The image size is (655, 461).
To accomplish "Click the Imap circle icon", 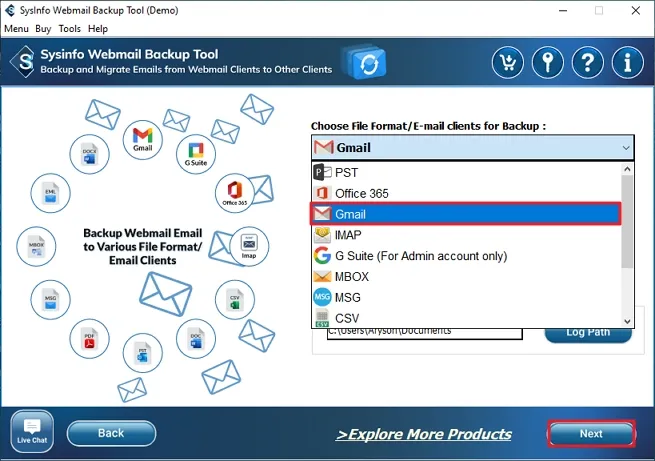I will (249, 246).
